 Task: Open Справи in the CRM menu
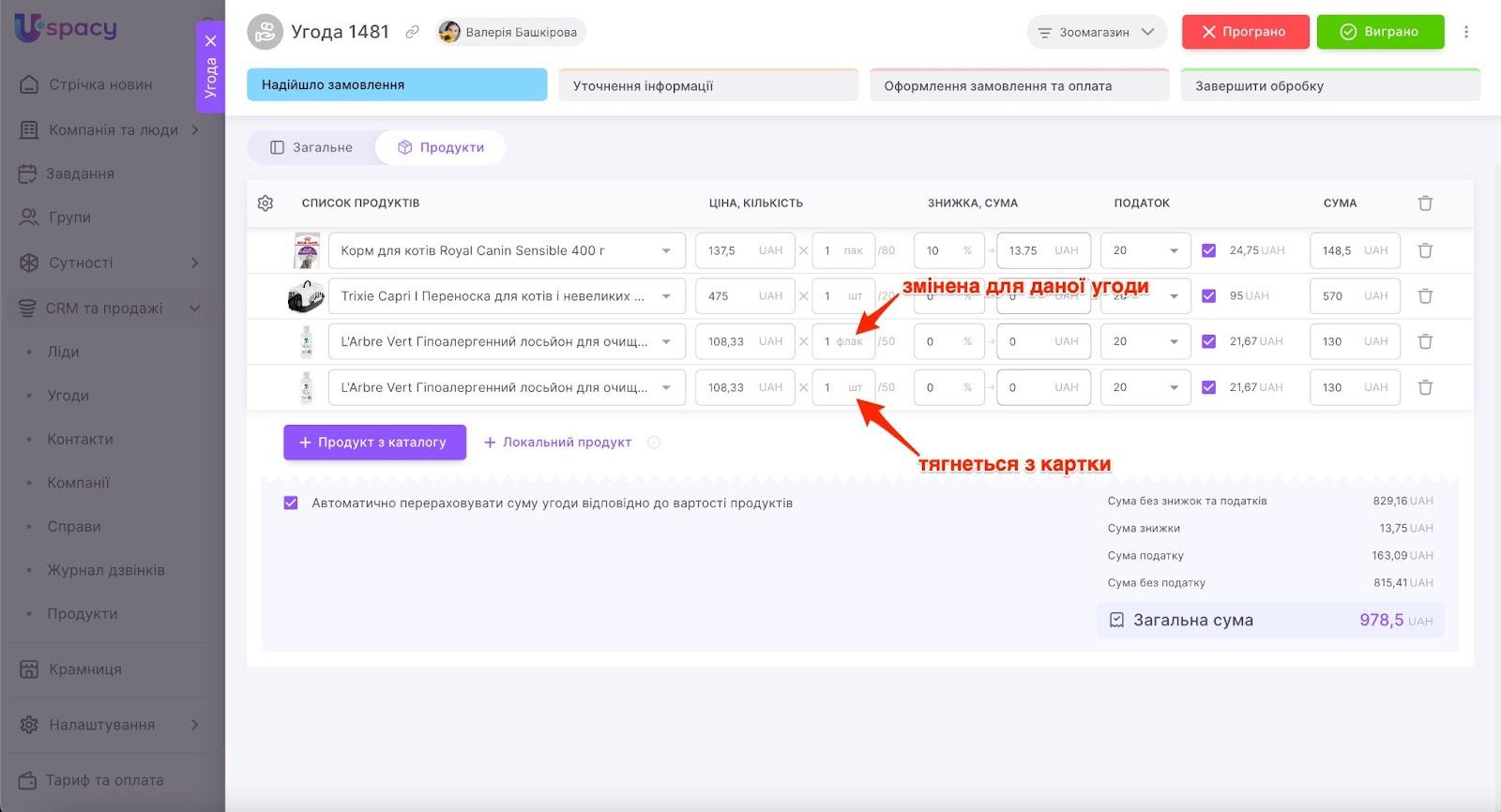(74, 527)
